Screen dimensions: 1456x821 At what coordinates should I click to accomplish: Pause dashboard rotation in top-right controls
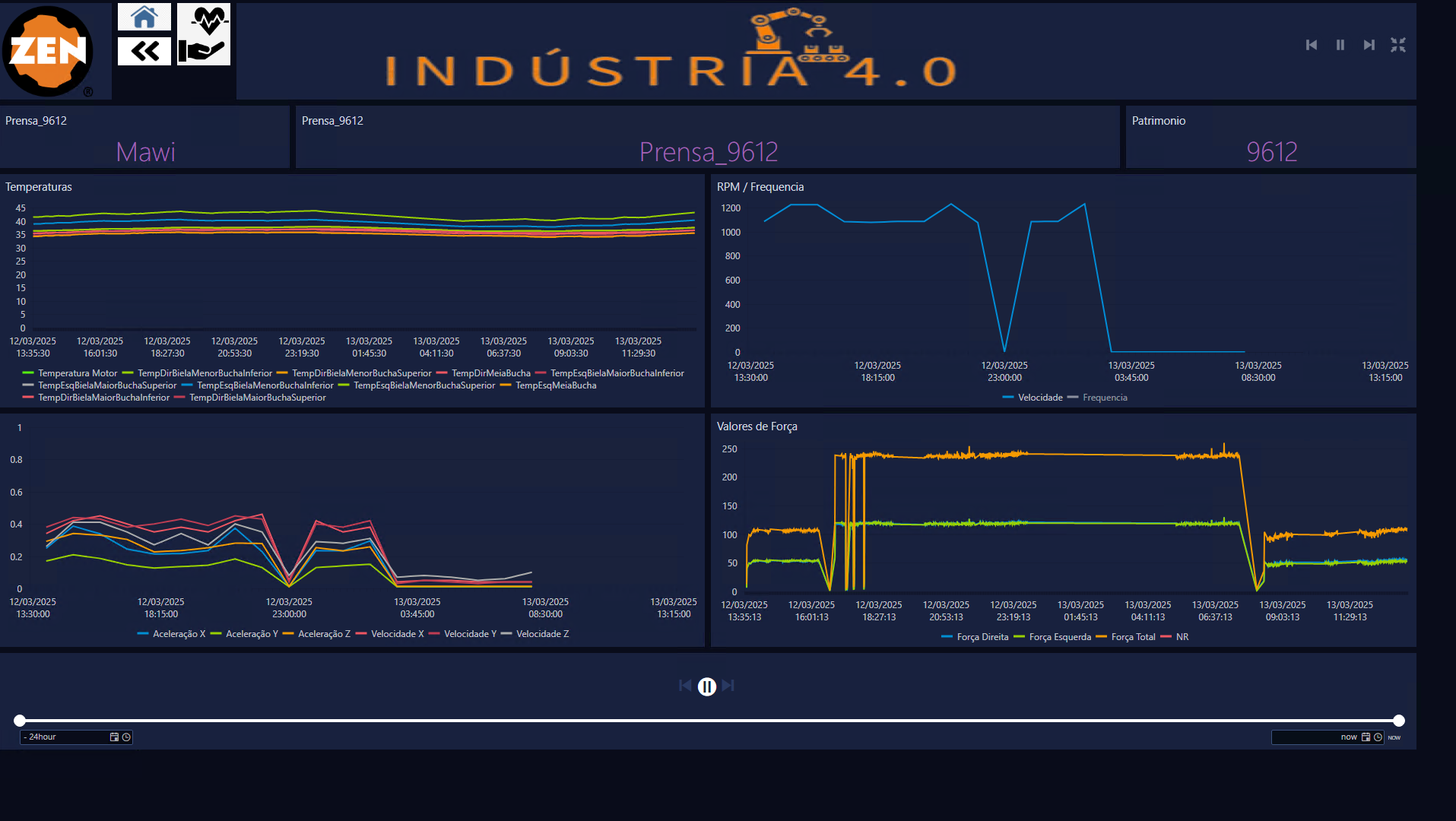1340,45
